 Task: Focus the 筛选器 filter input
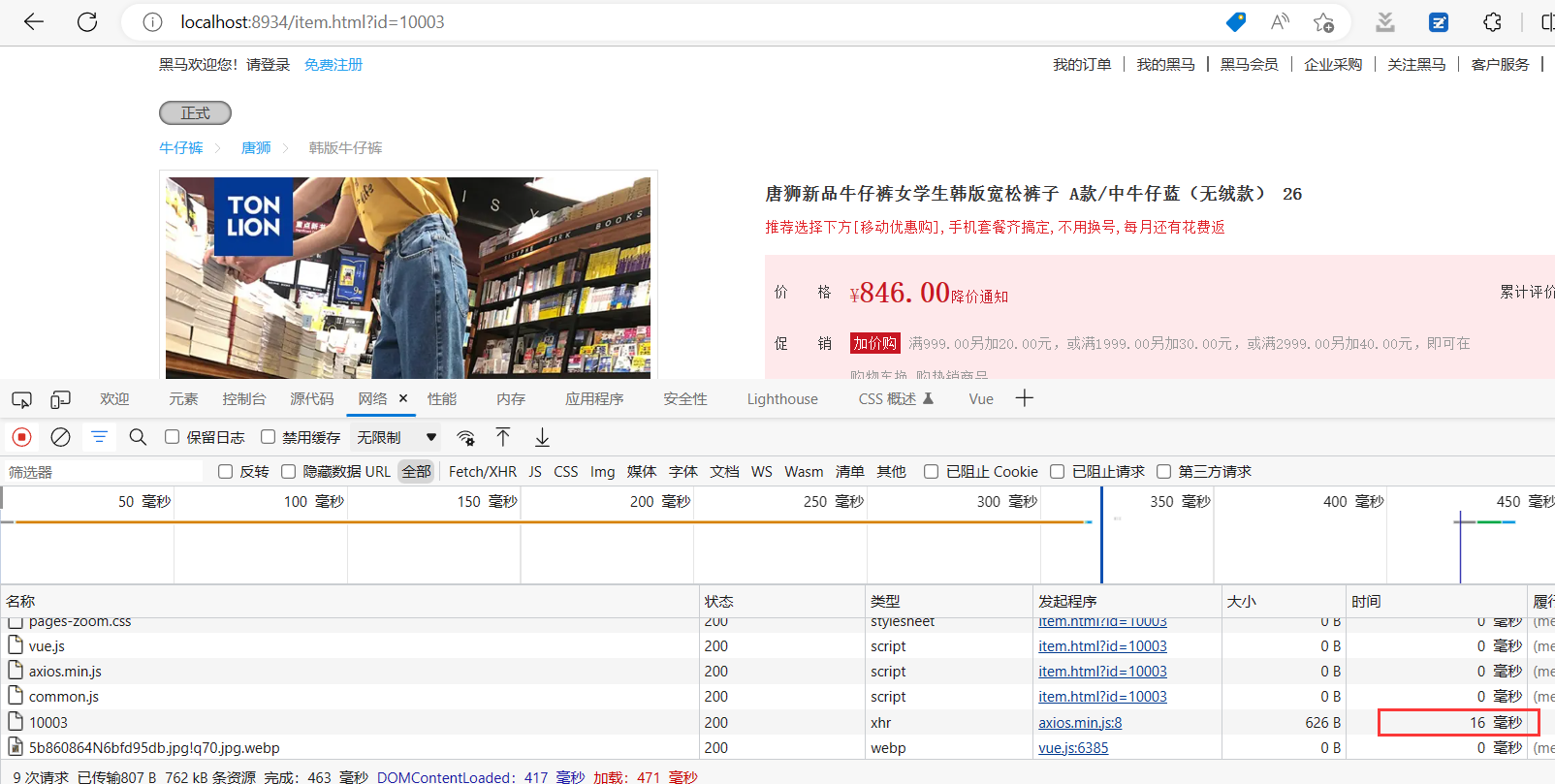[x=102, y=471]
